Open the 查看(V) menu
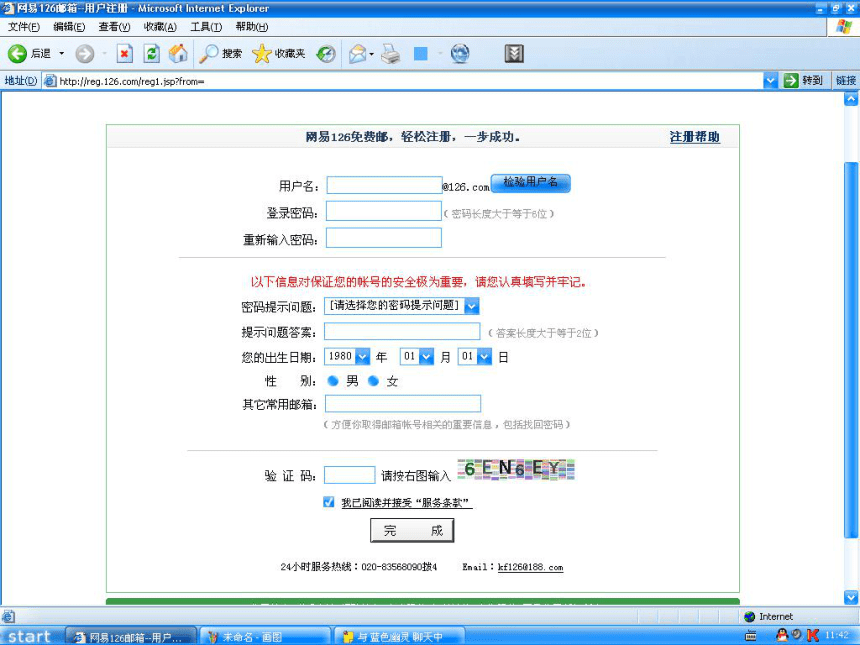 click(x=114, y=26)
